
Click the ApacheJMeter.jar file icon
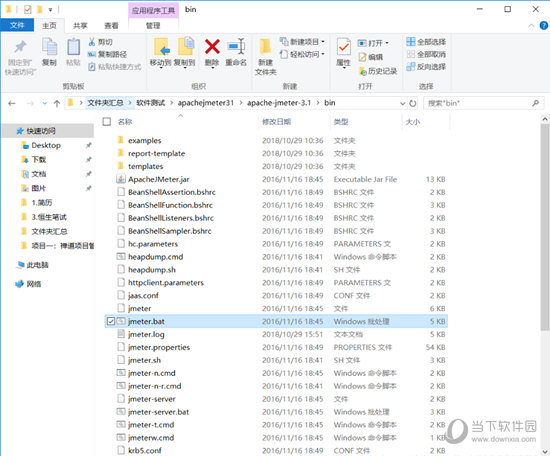click(121, 179)
